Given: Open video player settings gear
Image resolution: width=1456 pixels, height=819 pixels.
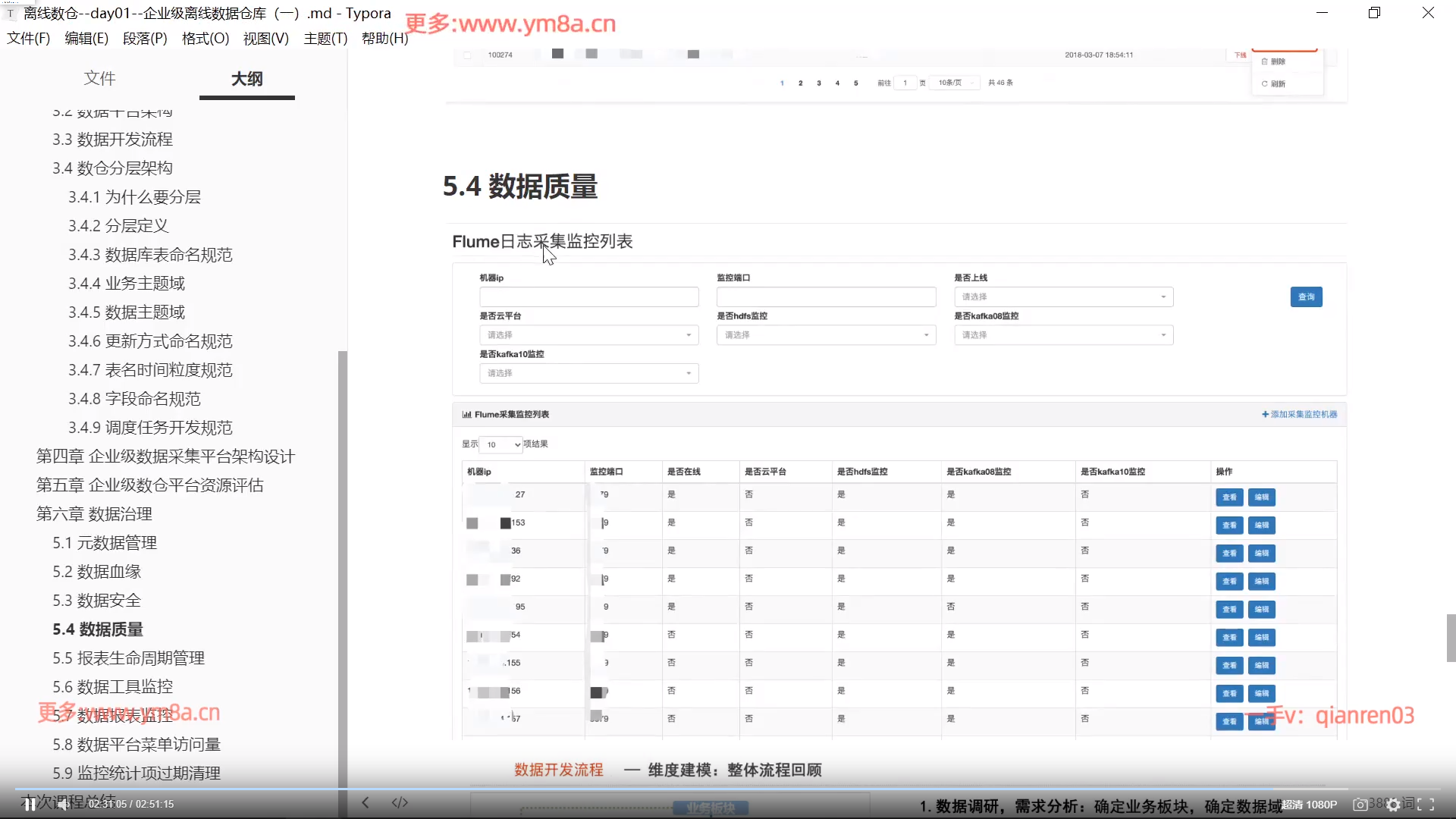Looking at the screenshot, I should point(1393,805).
